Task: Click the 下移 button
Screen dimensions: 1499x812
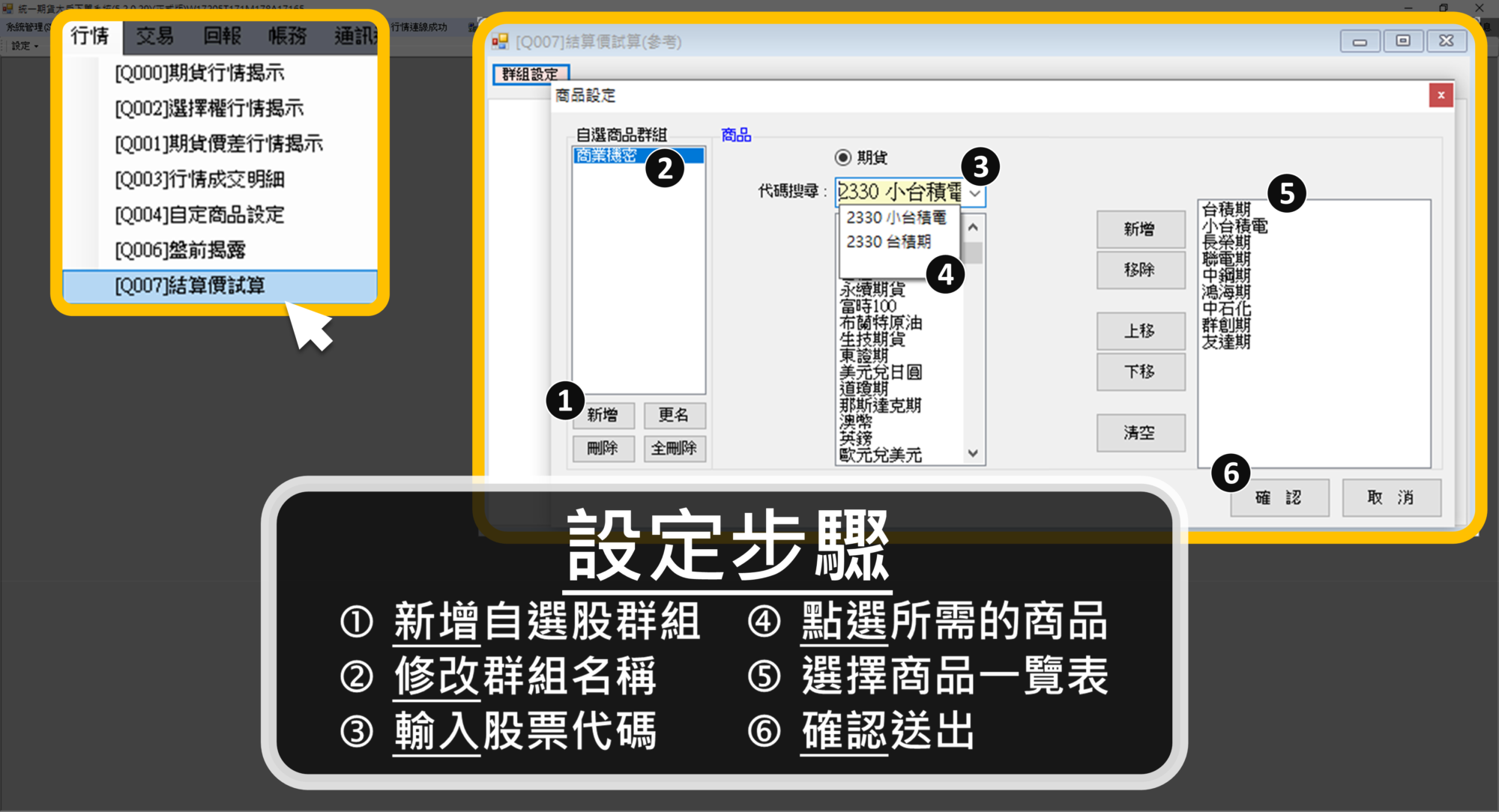Action: point(1140,372)
